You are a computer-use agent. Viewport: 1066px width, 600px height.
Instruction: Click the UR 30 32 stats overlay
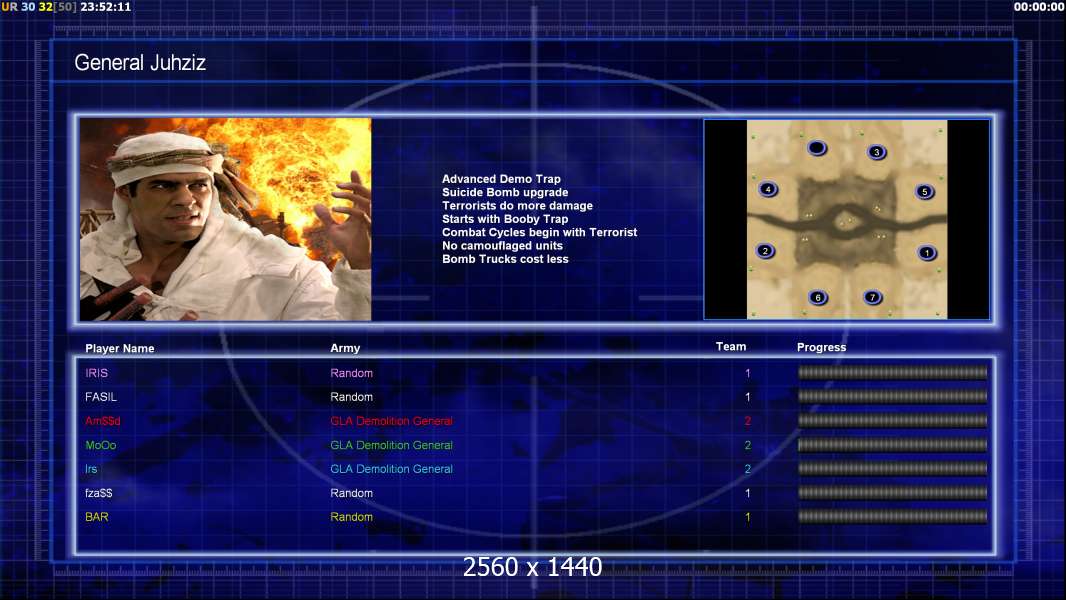(39, 7)
